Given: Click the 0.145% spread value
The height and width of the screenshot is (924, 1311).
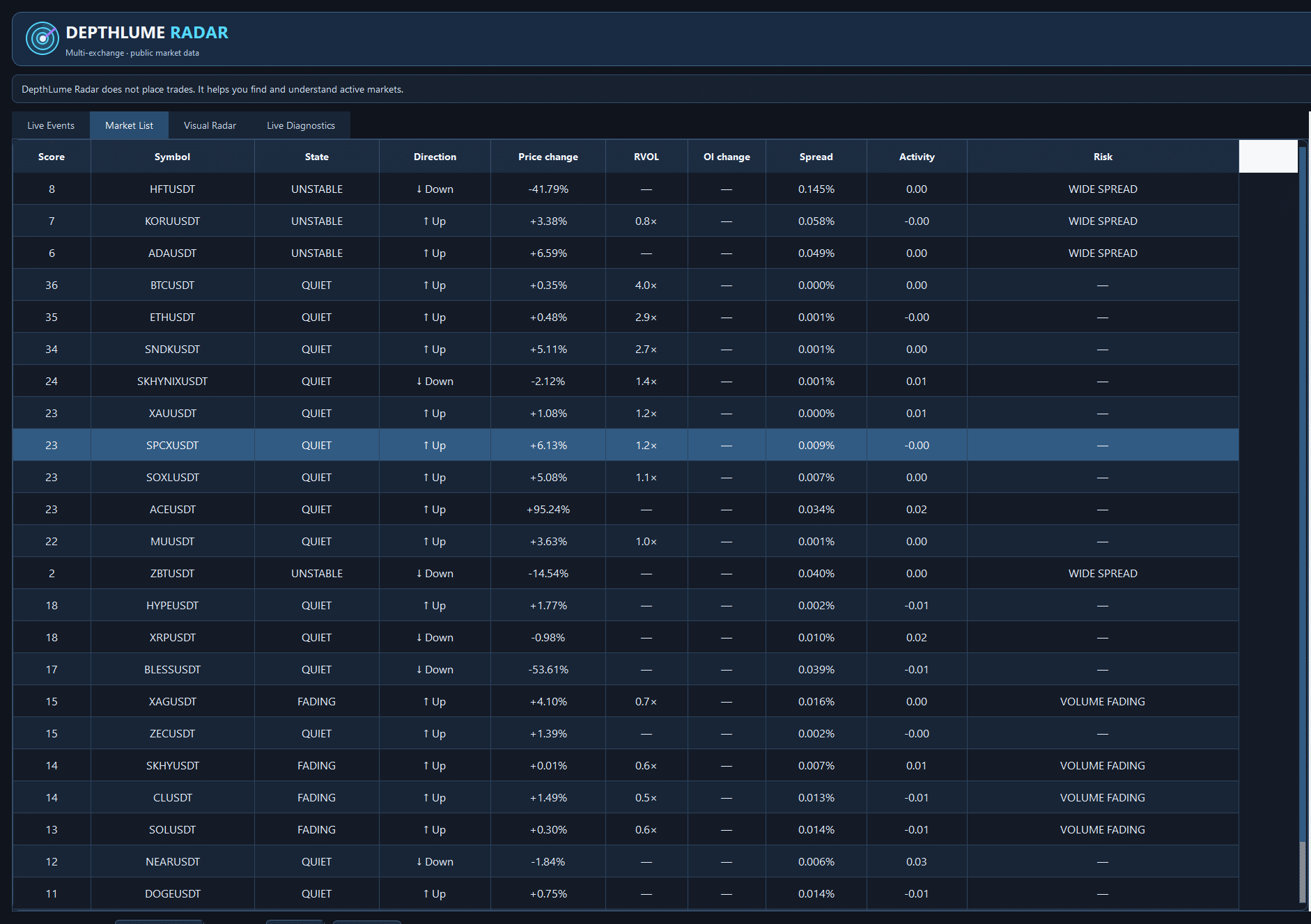Looking at the screenshot, I should [x=816, y=189].
